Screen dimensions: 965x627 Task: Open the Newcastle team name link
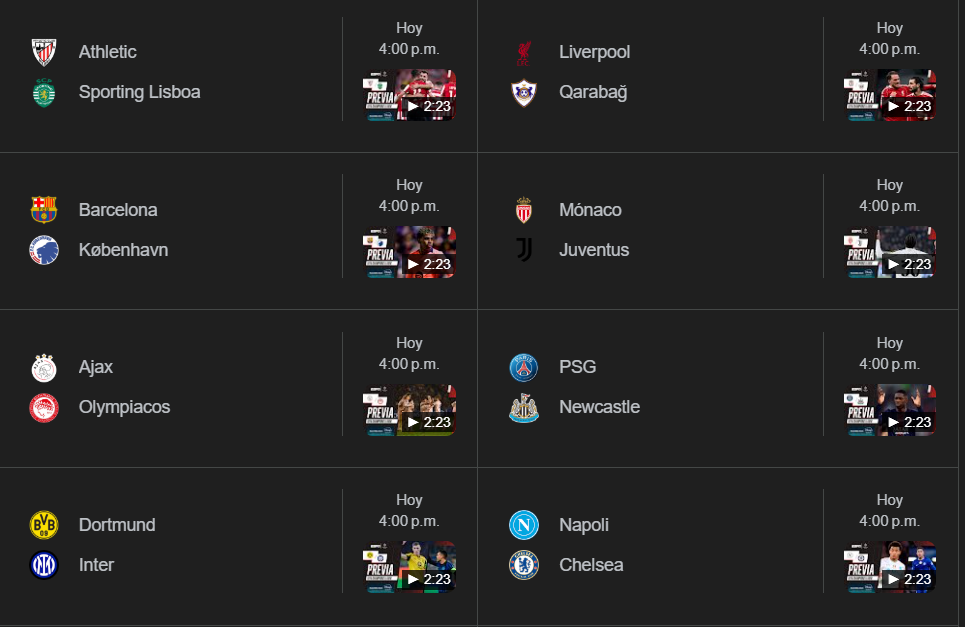[x=599, y=407]
